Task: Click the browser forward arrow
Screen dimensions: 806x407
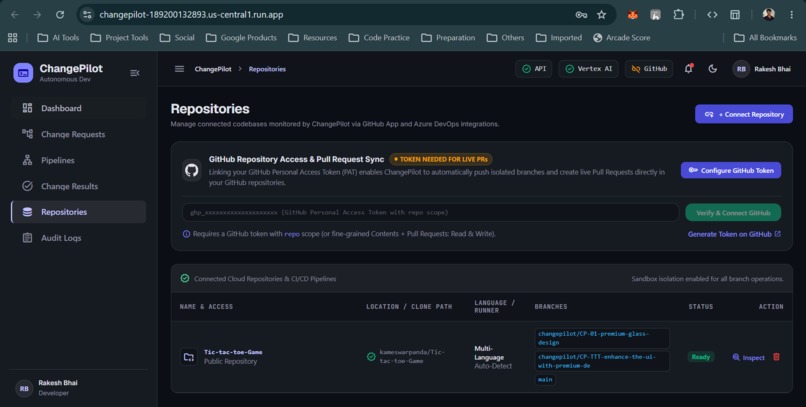Action: [x=37, y=15]
